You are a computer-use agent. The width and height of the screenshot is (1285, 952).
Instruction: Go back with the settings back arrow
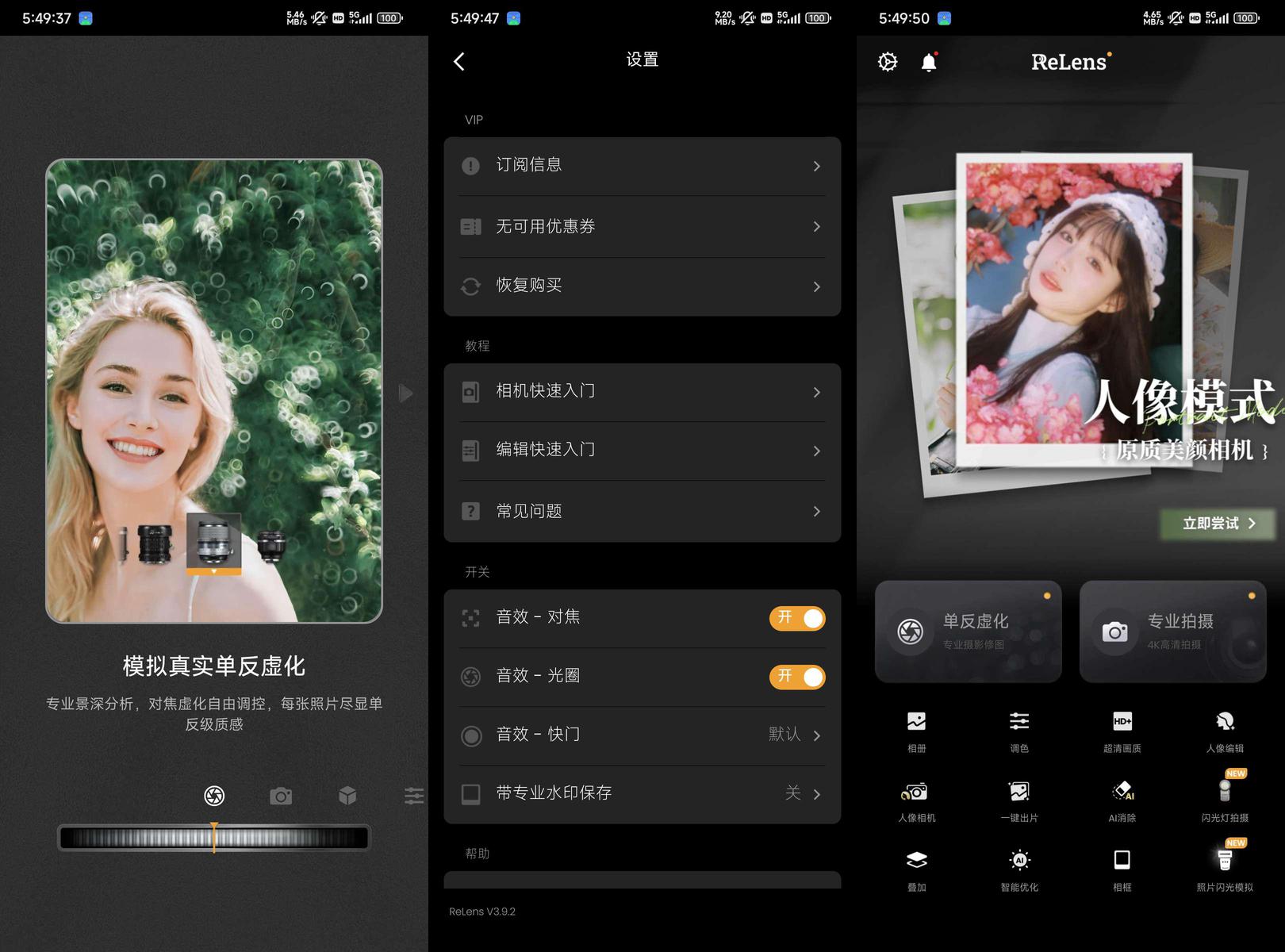click(459, 62)
